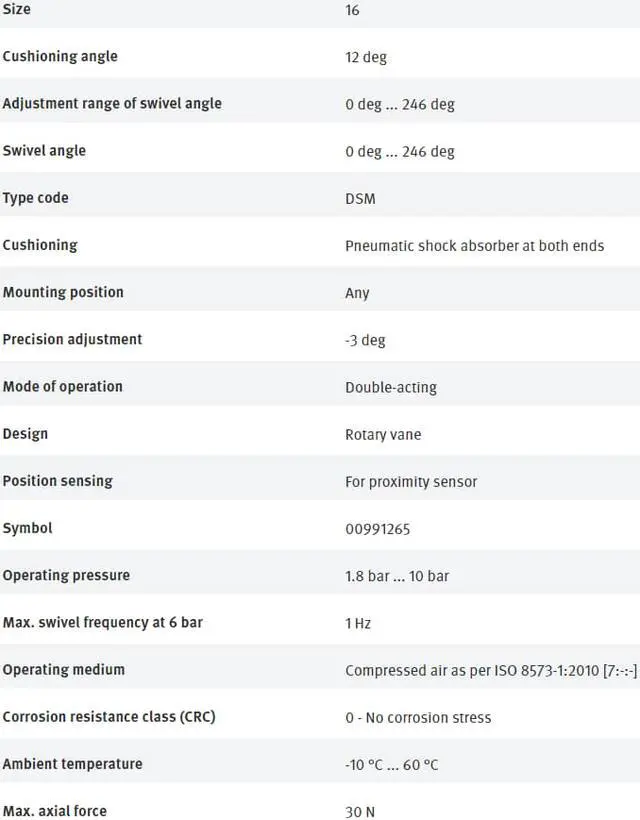Select the -3 deg precision adjustment value
640x820 pixels.
(365, 340)
